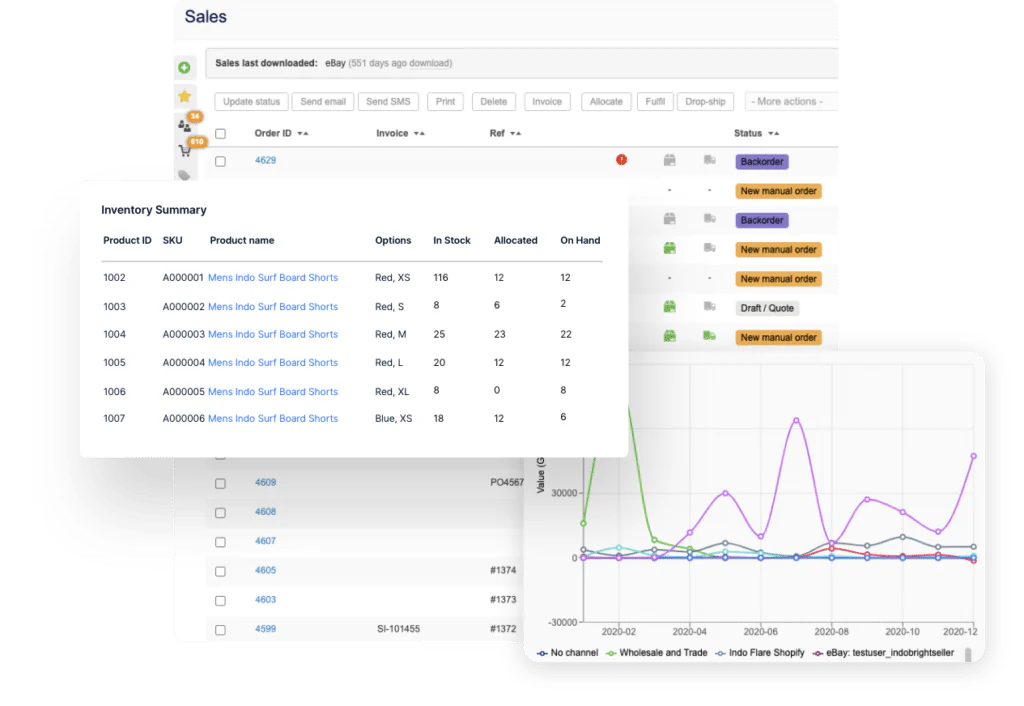Open shopping cart icon with 610 badge
The width and height of the screenshot is (1024, 706).
(x=185, y=151)
